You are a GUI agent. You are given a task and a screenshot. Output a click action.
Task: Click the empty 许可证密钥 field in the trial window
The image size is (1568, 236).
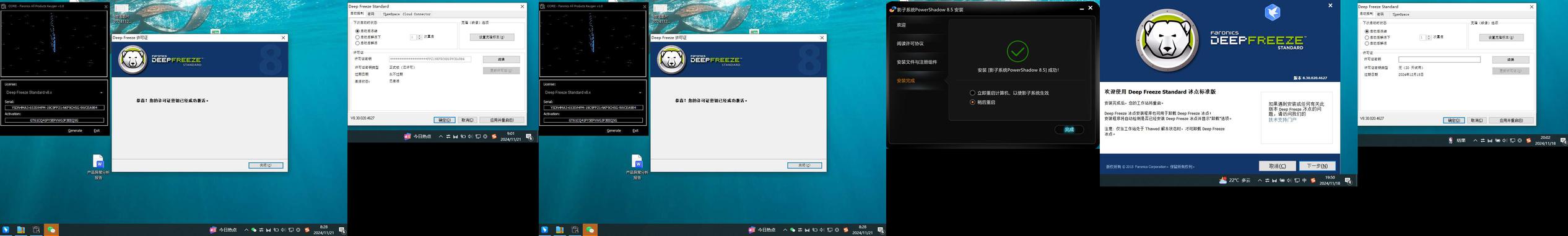click(x=1439, y=59)
